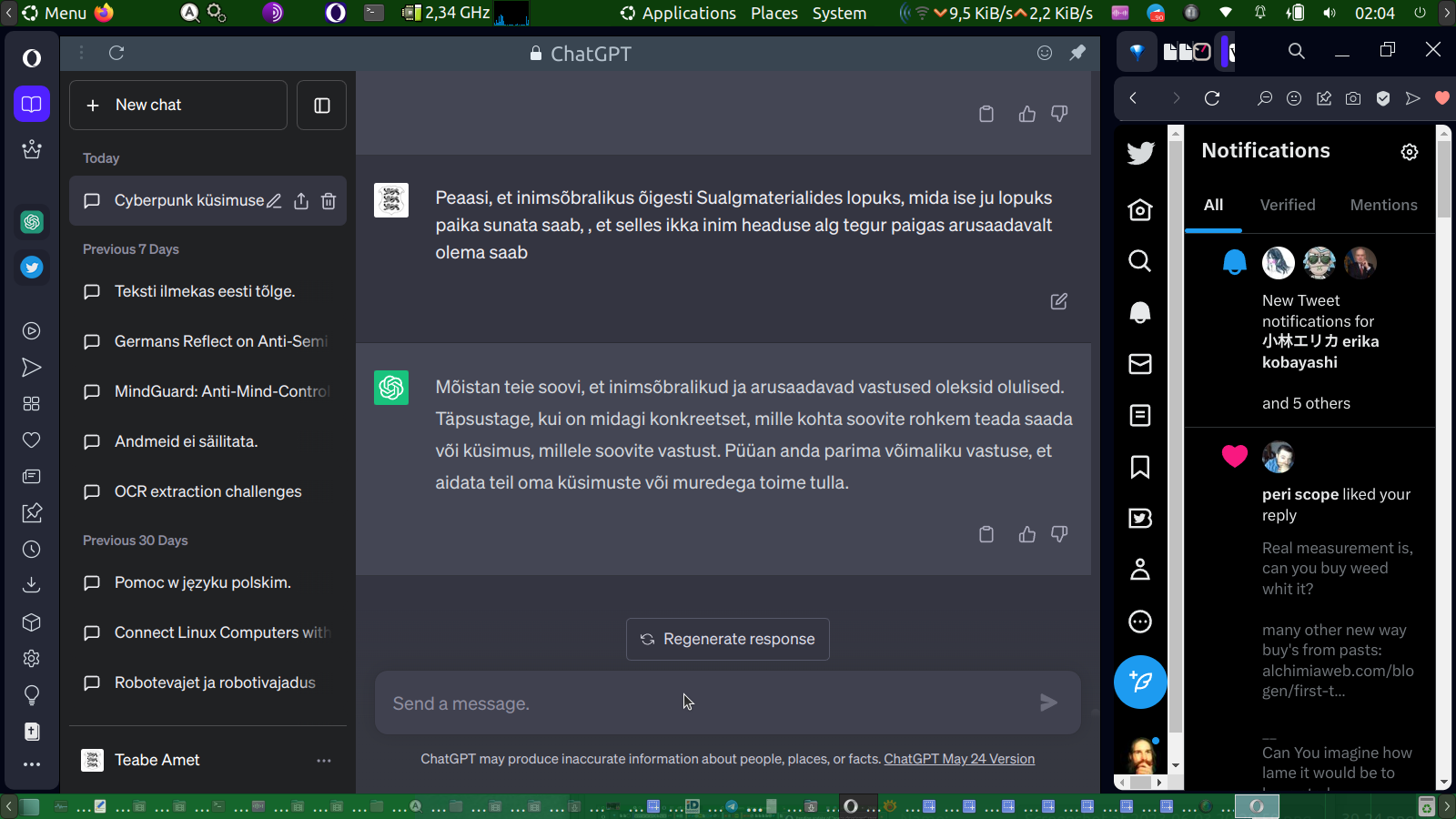Take a snapshot with the camera icon
The height and width of the screenshot is (819, 1456).
click(x=1353, y=98)
